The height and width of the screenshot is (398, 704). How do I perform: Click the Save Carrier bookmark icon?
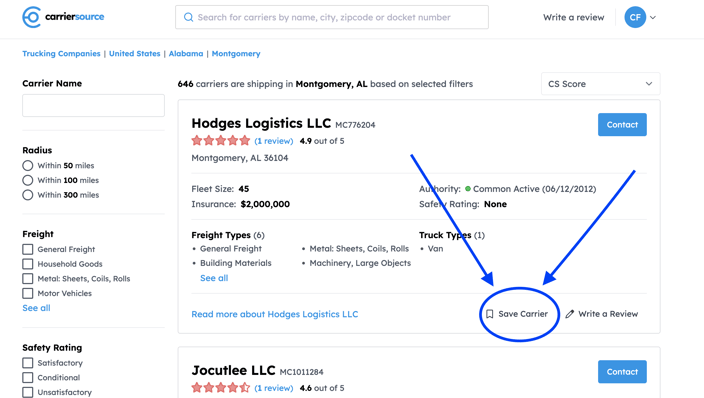(x=490, y=314)
